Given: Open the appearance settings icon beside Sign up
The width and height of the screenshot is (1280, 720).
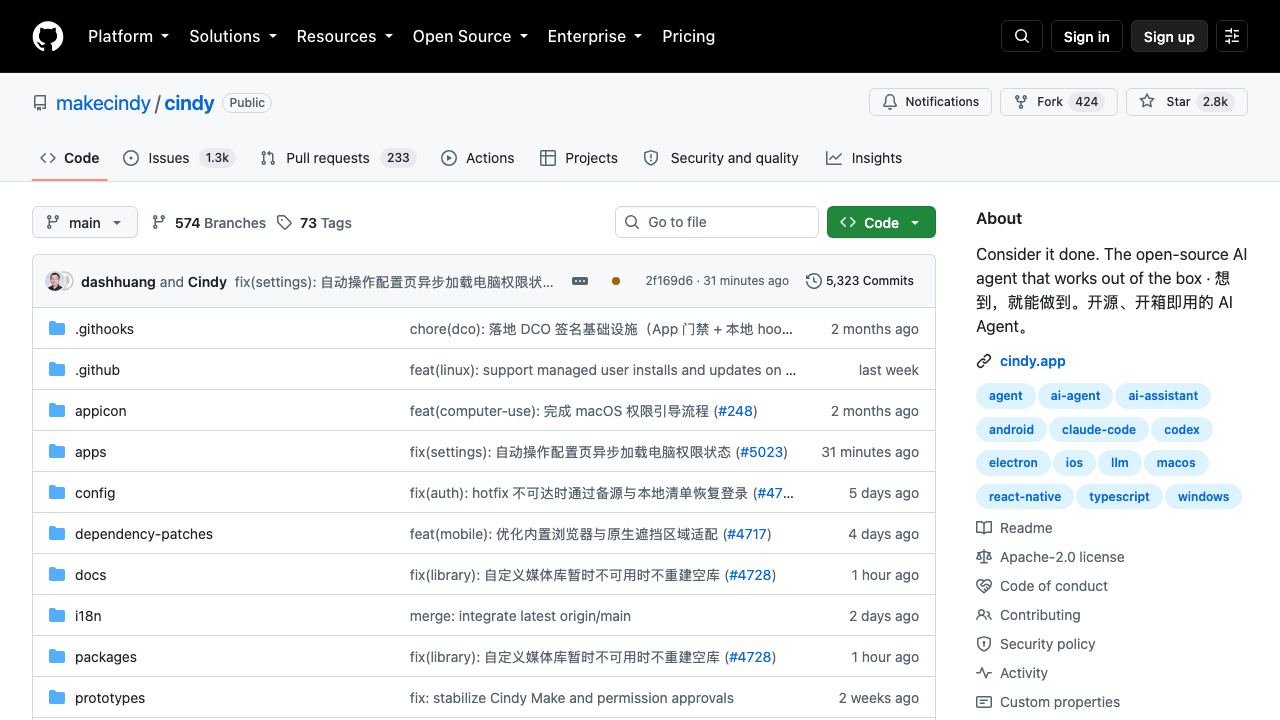Looking at the screenshot, I should coord(1232,36).
